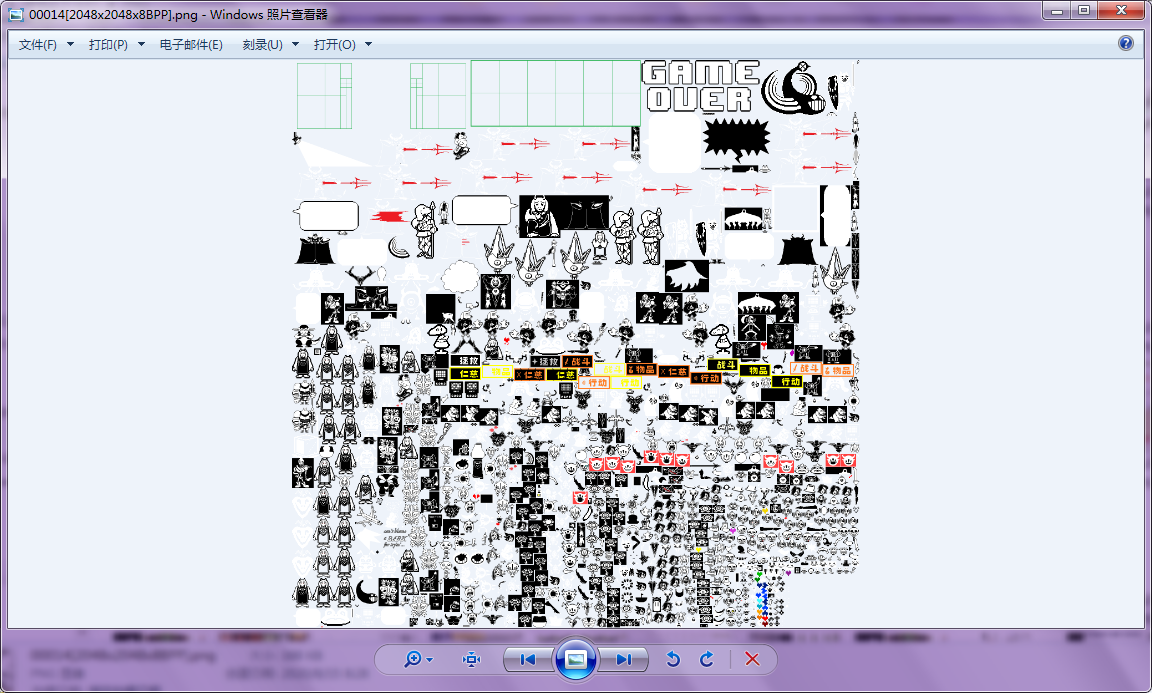Open the 打印(P) menu
Screen dimensions: 1152x693
tap(108, 45)
